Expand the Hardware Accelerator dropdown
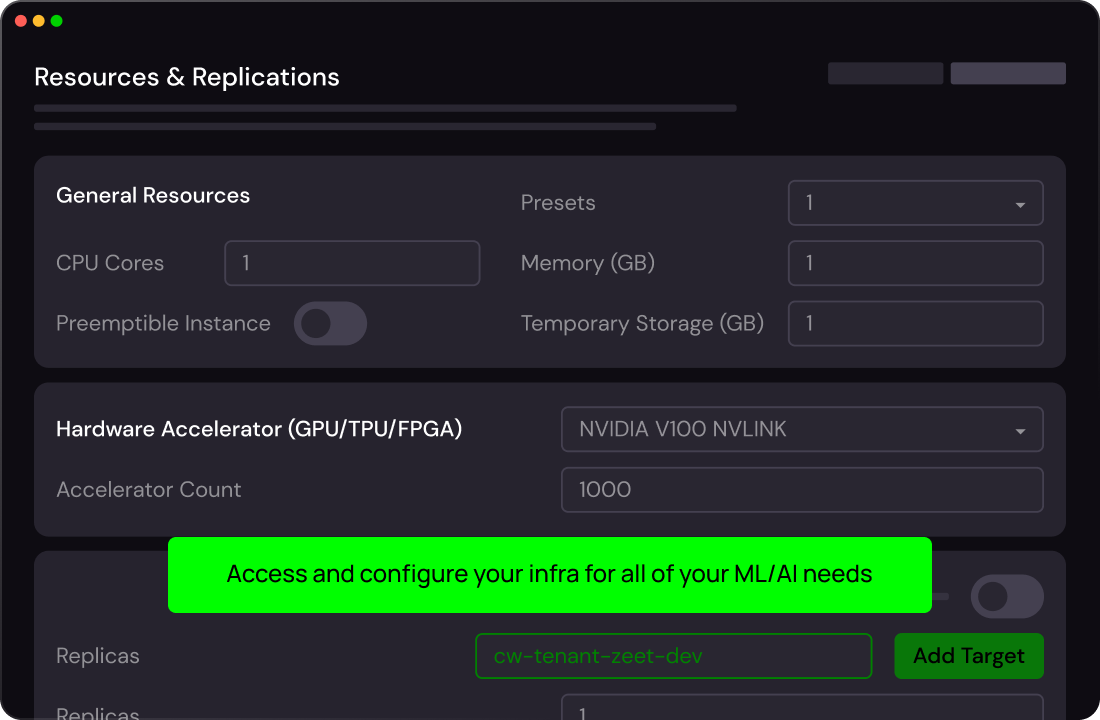Image resolution: width=1100 pixels, height=720 pixels. (x=801, y=430)
